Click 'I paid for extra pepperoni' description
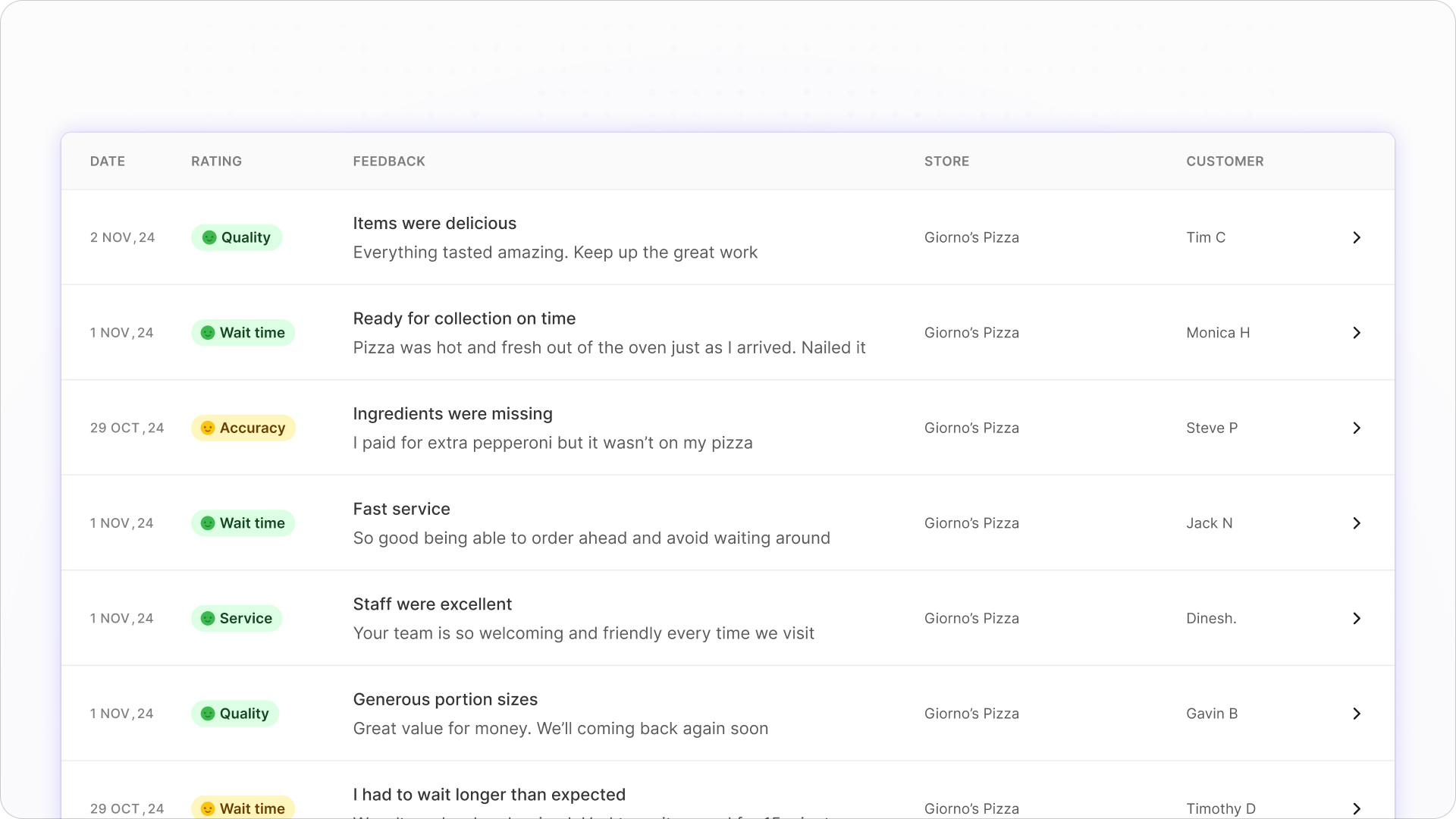Image resolution: width=1456 pixels, height=819 pixels. coord(553,443)
